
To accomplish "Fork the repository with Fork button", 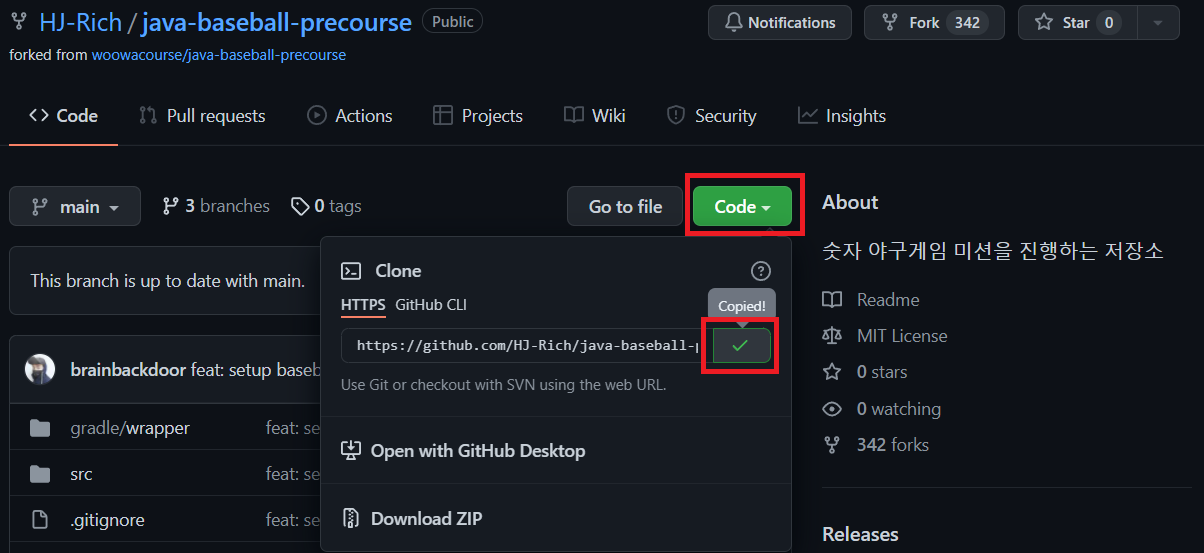I will (936, 22).
